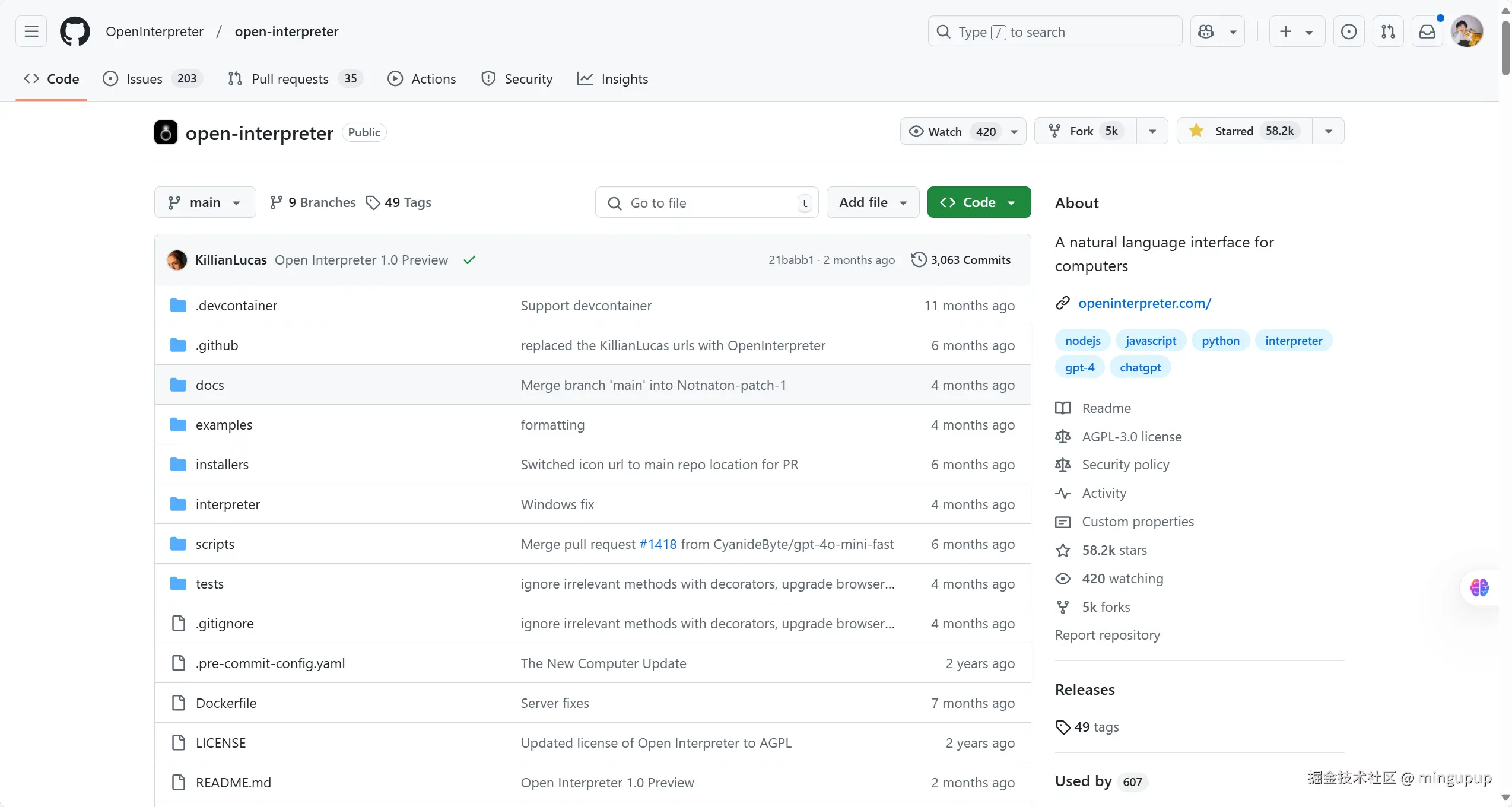Click the Go to file search field

[706, 203]
